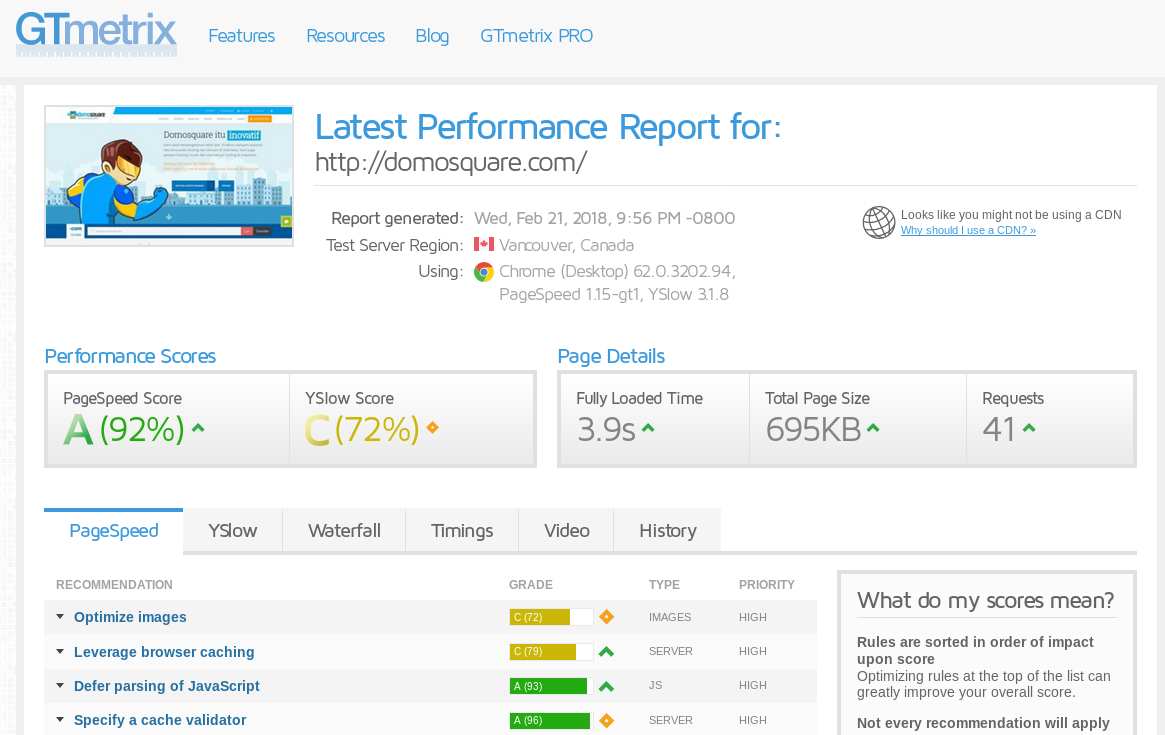Image resolution: width=1165 pixels, height=735 pixels.
Task: Click the green arrow in Defer parsing row
Action: click(606, 687)
